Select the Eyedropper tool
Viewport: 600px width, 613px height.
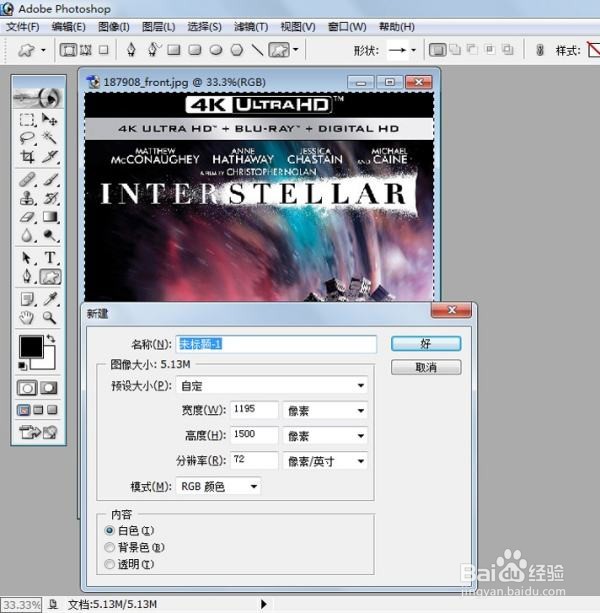[x=50, y=299]
